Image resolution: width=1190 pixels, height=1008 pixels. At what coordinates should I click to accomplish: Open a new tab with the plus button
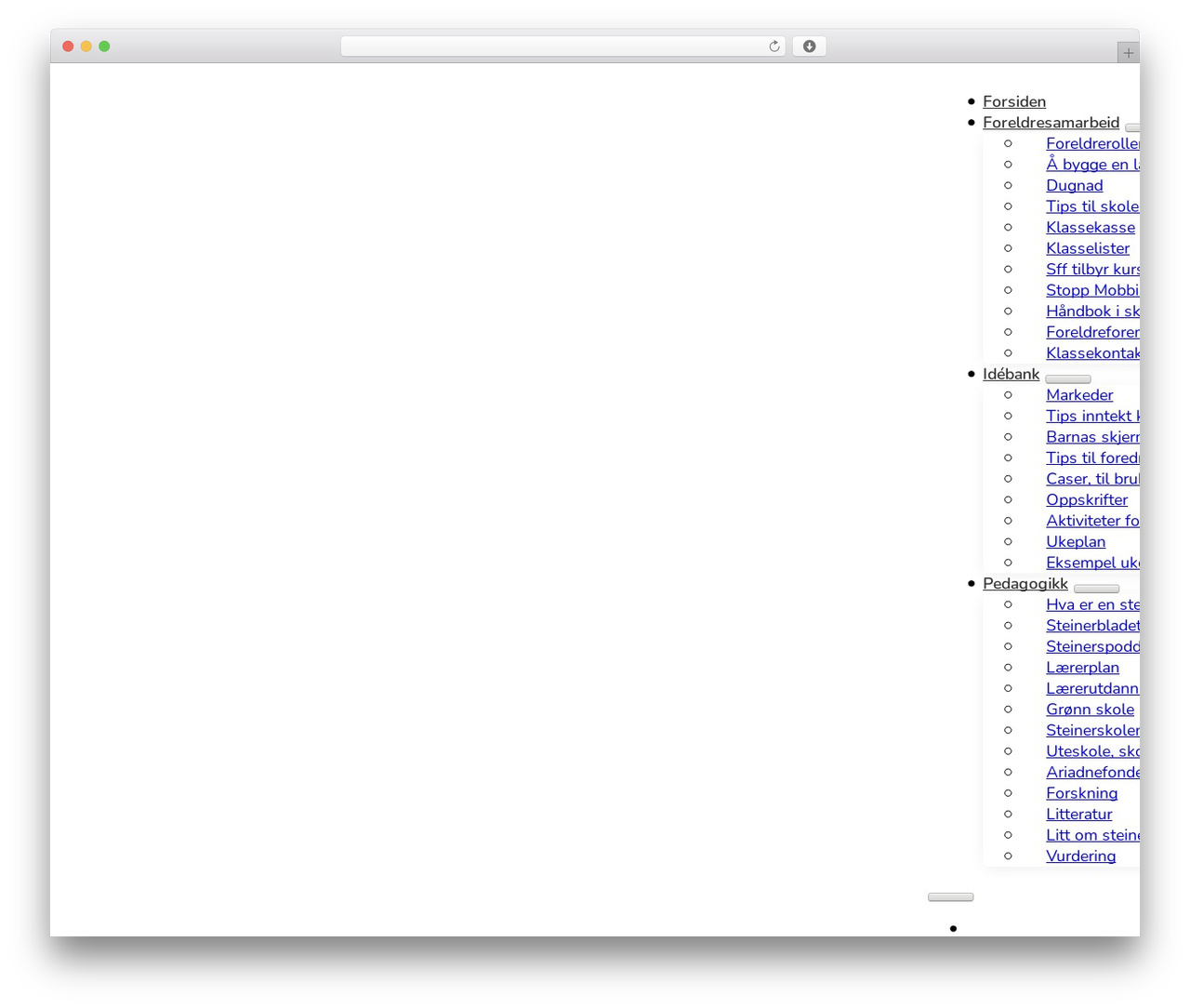click(1128, 53)
